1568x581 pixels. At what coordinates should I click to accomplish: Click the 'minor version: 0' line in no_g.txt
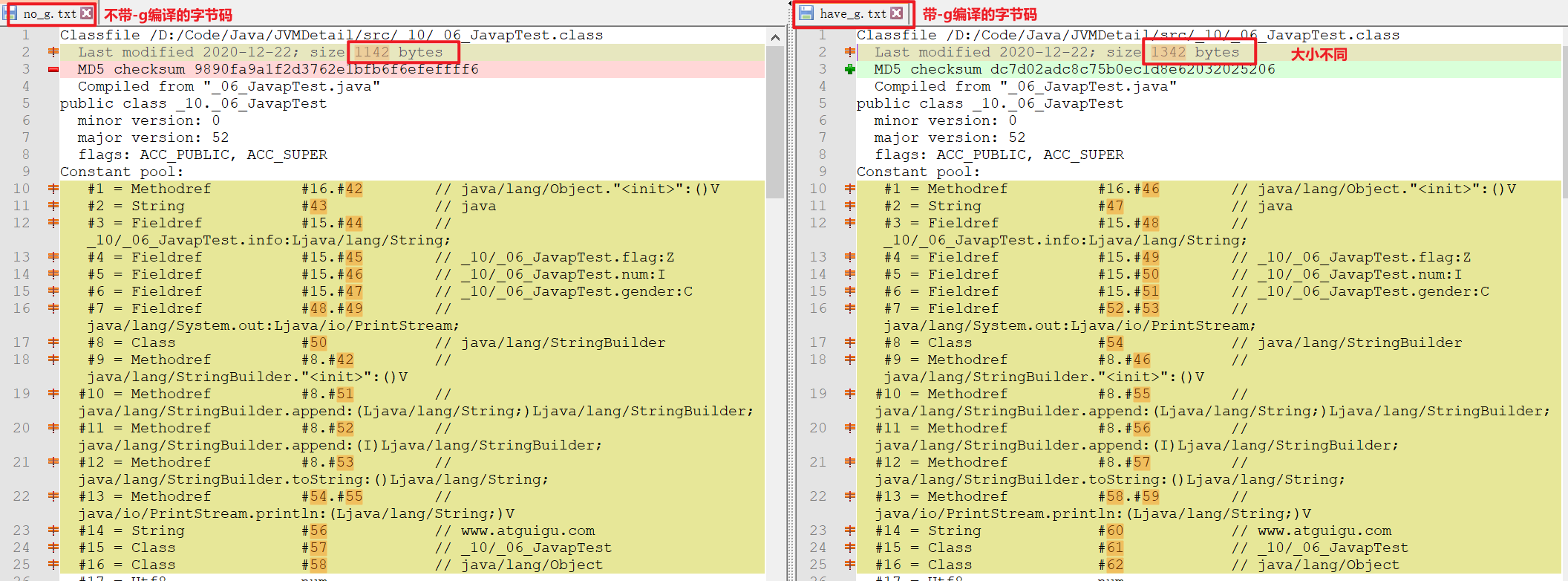(148, 120)
